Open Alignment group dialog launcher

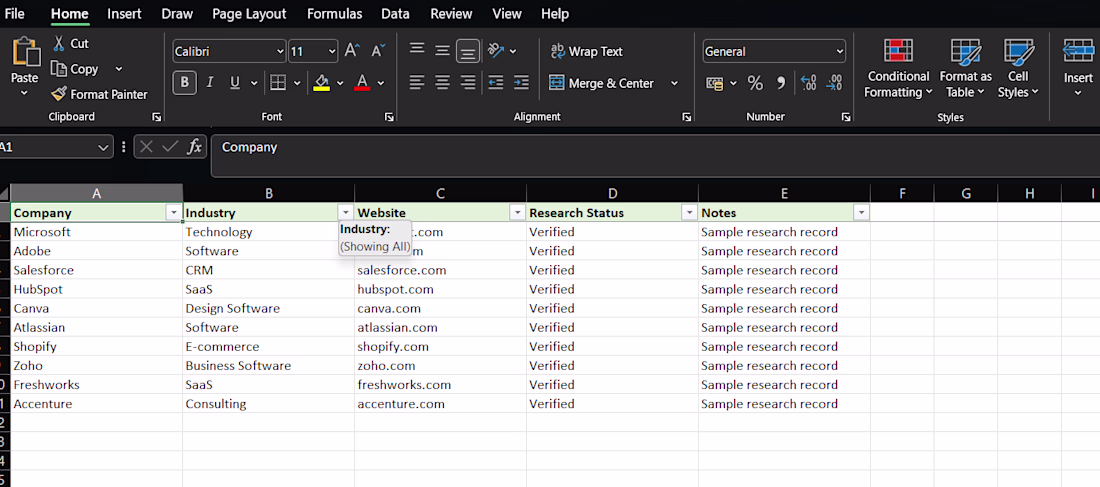(687, 117)
